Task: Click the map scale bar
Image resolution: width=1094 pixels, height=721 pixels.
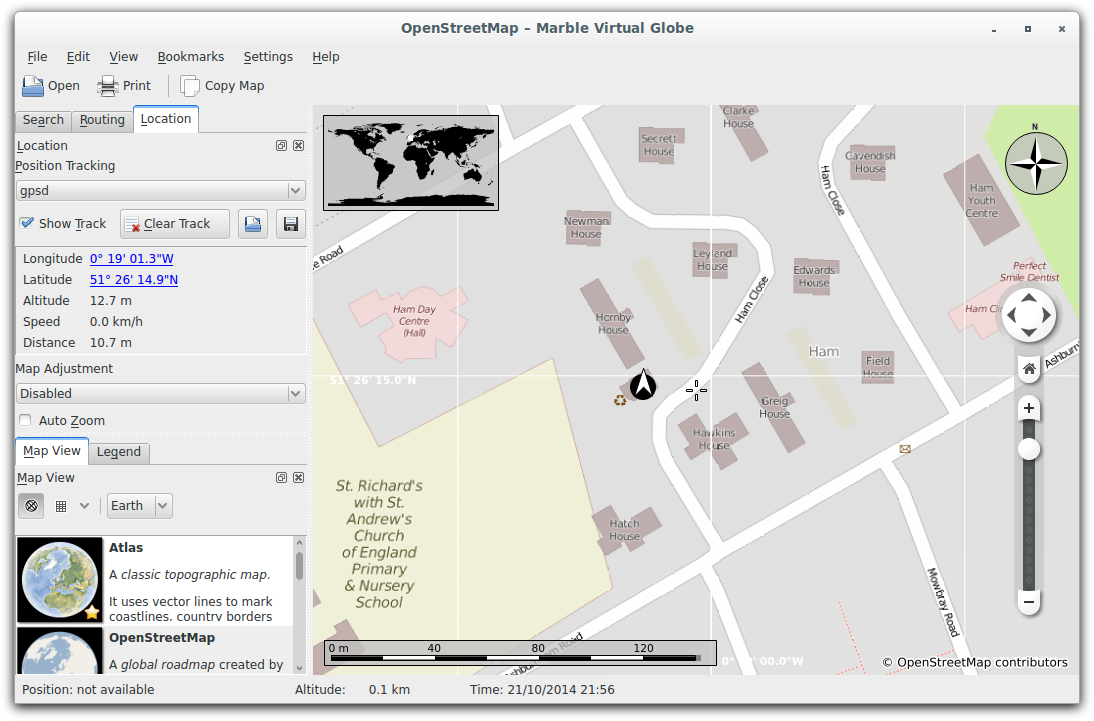Action: pyautogui.click(x=520, y=652)
